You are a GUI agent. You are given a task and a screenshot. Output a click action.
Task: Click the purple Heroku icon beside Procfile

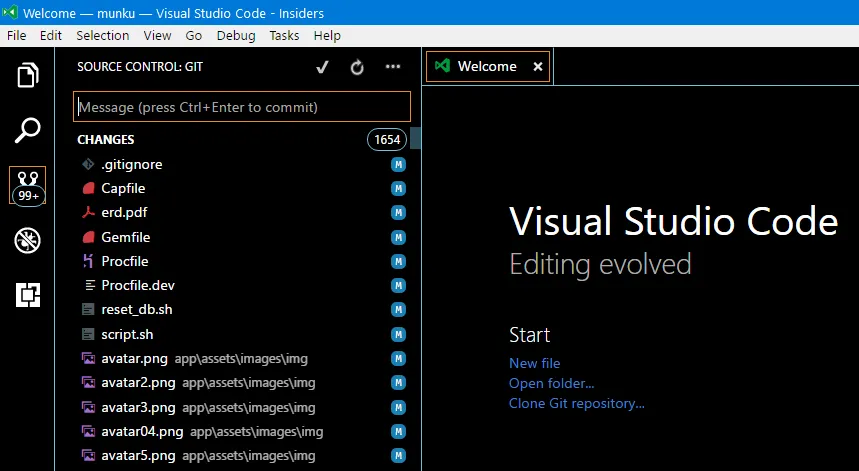(88, 261)
